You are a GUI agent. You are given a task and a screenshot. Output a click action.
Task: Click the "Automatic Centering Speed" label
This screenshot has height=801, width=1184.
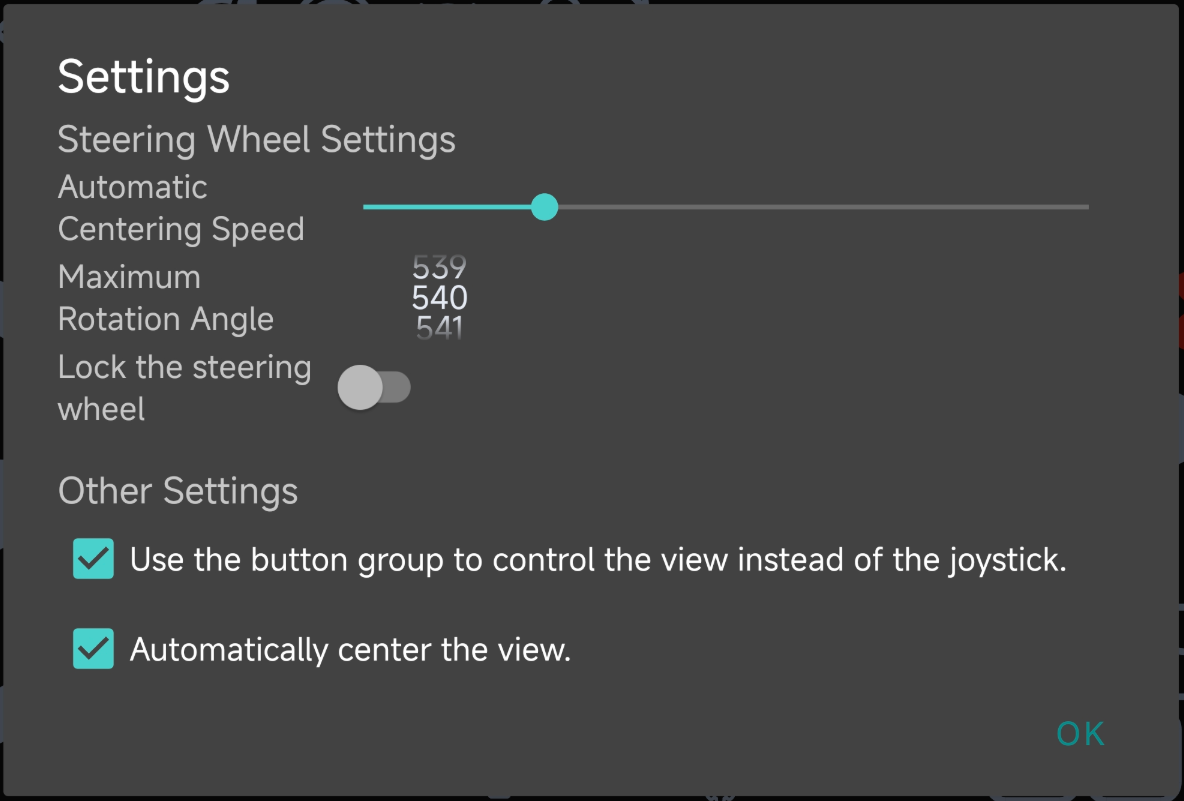point(181,208)
